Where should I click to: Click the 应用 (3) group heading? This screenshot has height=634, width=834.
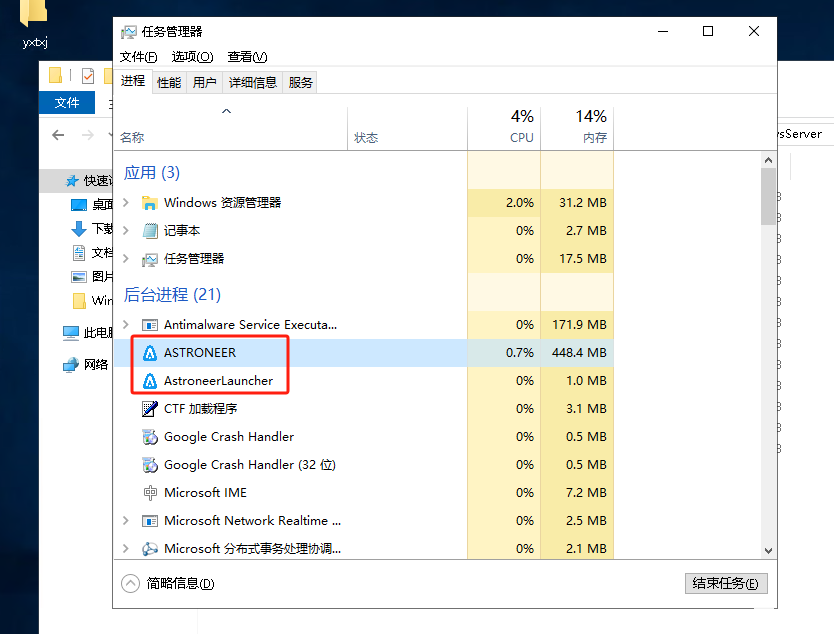coord(152,172)
